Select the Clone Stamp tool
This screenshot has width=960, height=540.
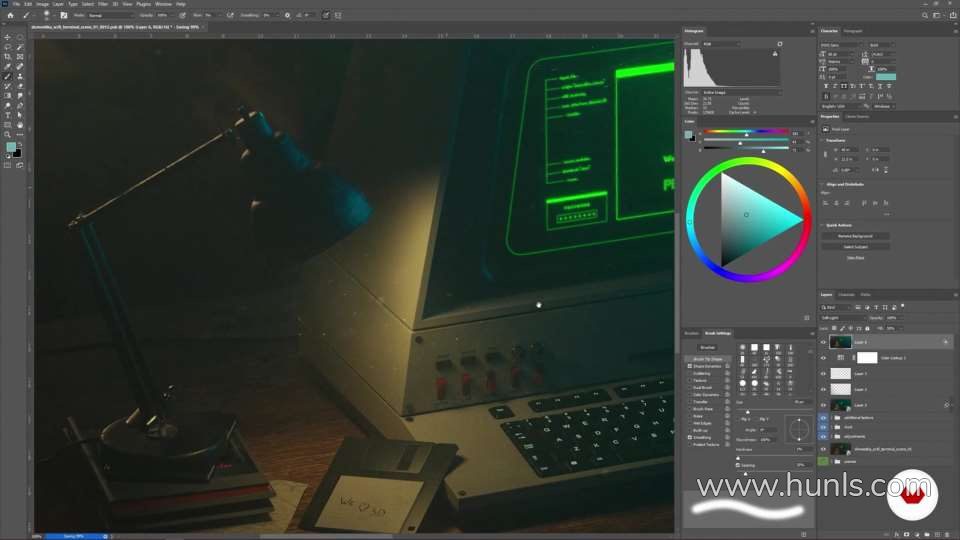[x=20, y=77]
